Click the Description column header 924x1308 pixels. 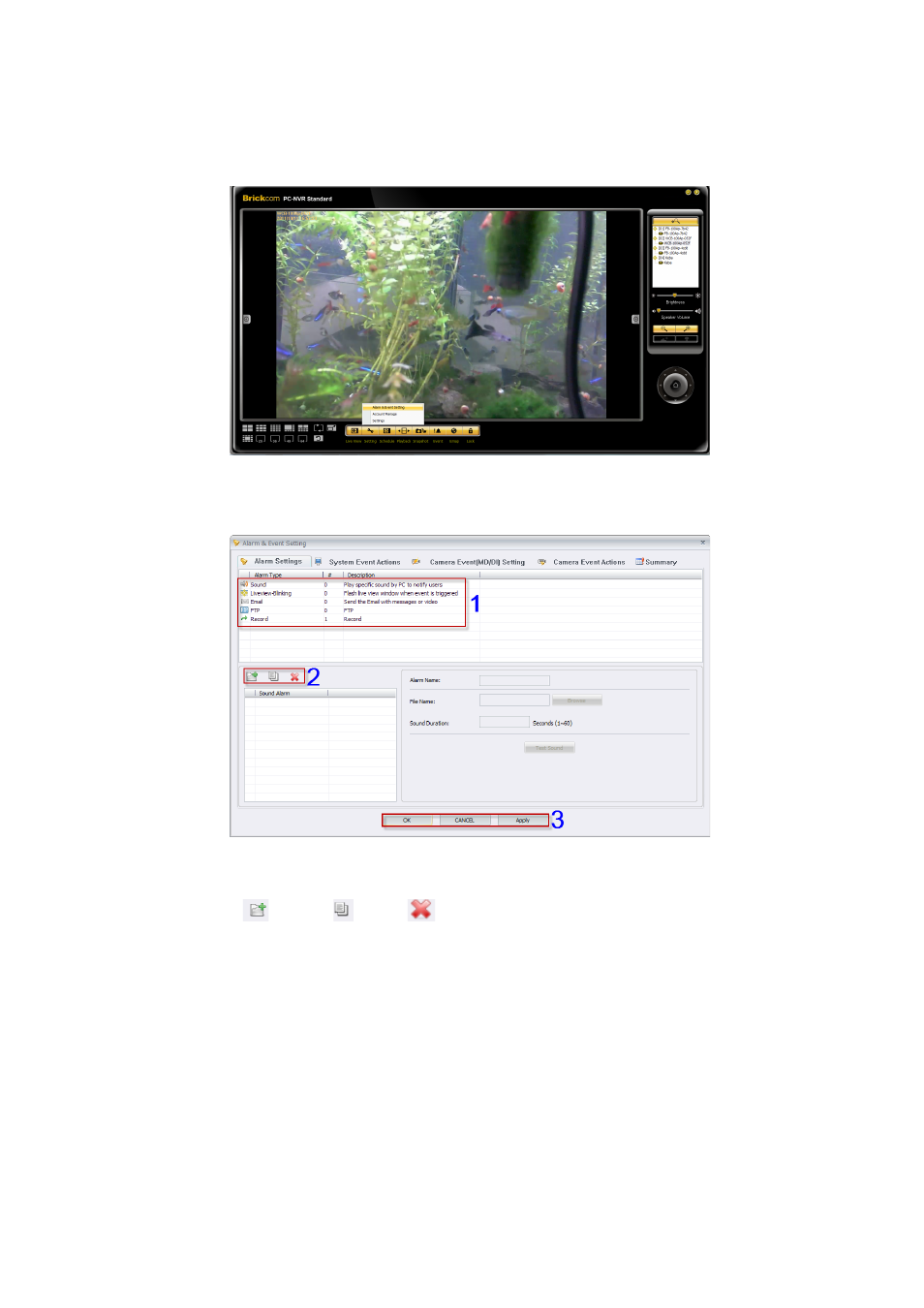[412, 575]
